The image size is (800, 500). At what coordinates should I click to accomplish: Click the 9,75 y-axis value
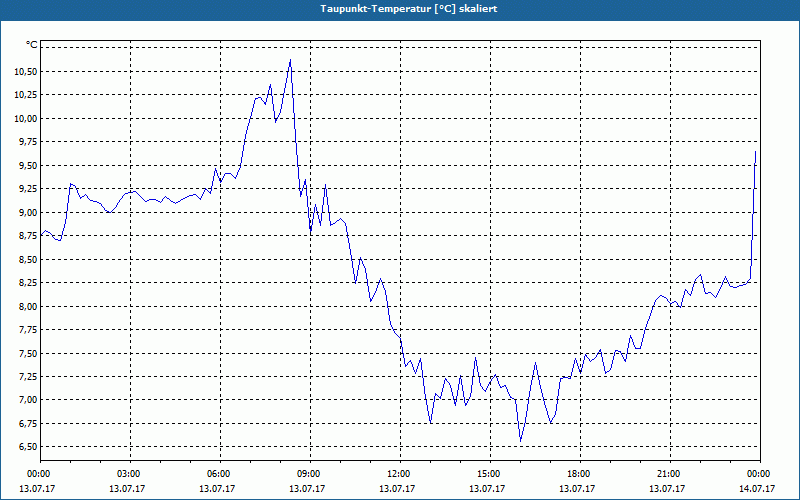click(28, 142)
